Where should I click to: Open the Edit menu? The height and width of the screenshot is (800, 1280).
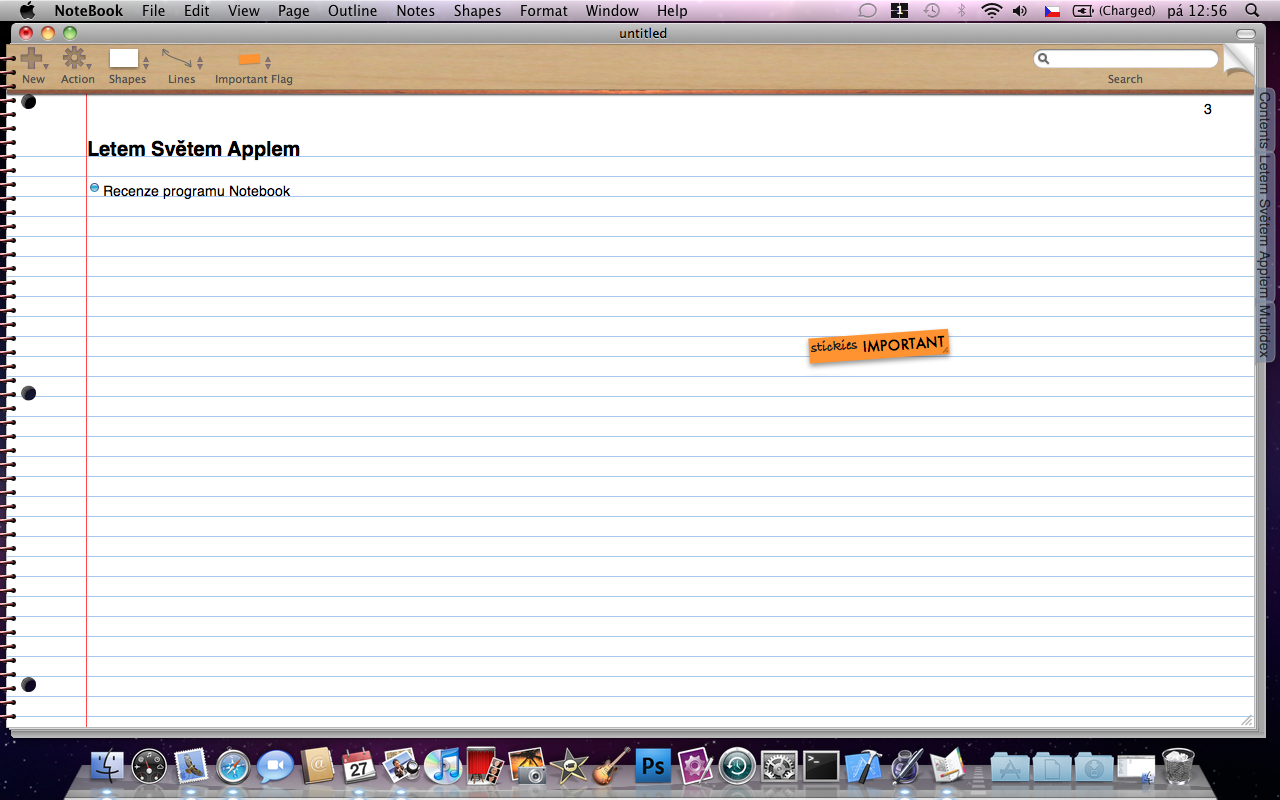pyautogui.click(x=196, y=11)
